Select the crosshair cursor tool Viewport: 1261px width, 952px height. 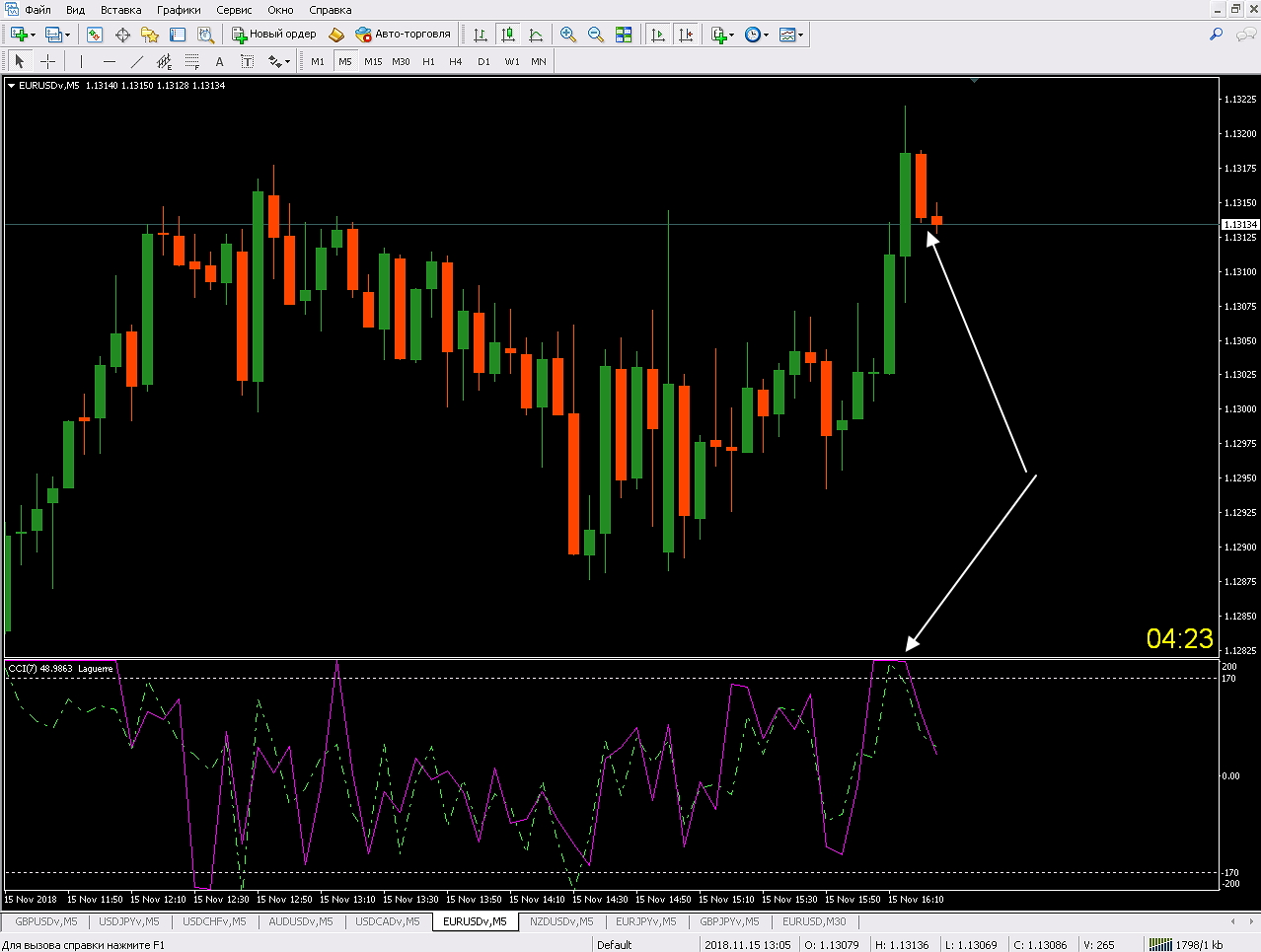coord(47,61)
